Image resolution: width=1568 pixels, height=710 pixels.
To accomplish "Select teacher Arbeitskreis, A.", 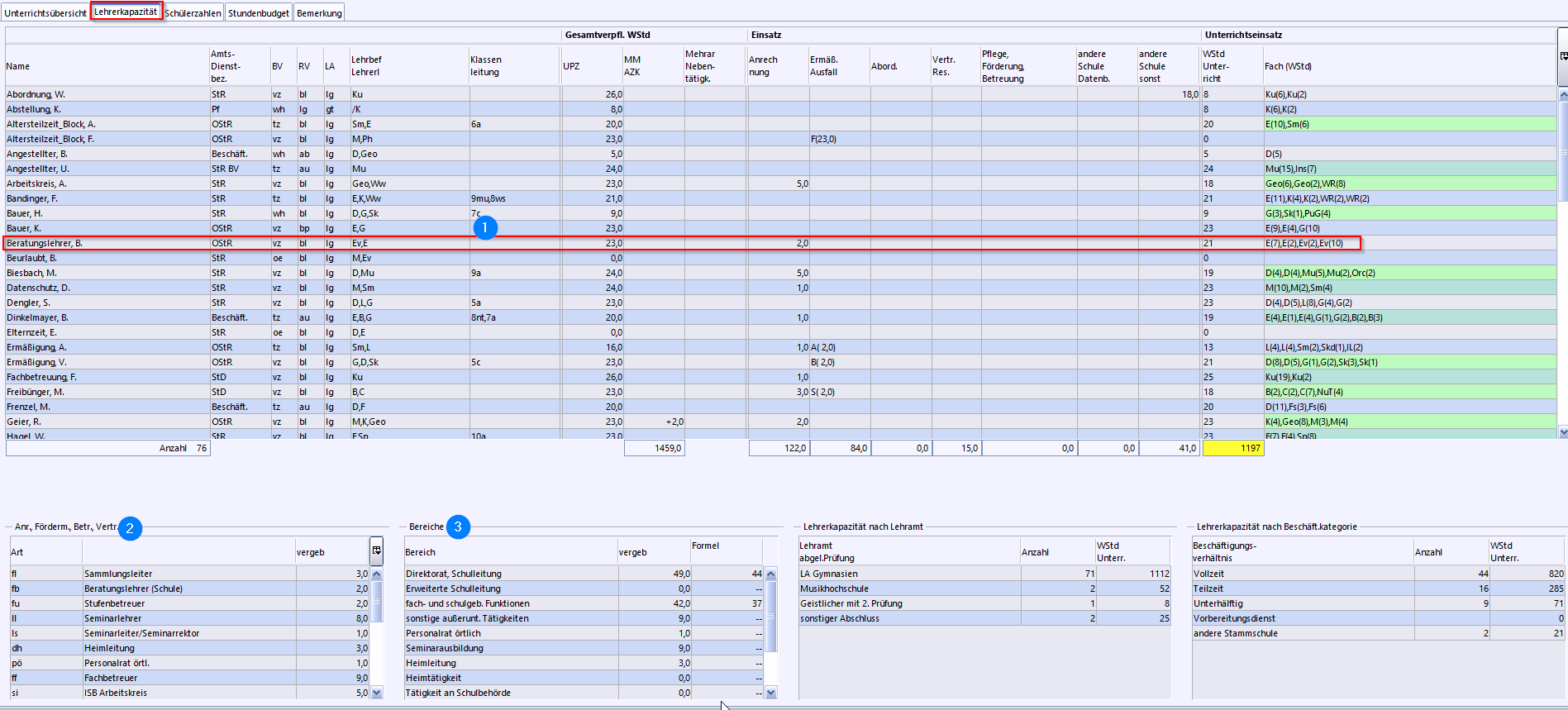I will point(781,183).
